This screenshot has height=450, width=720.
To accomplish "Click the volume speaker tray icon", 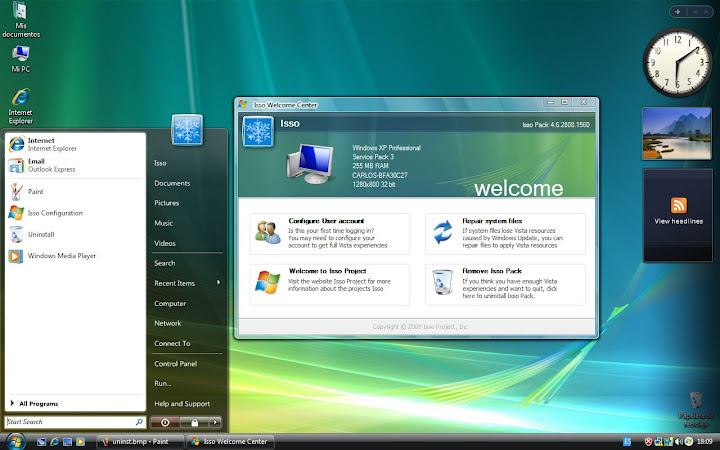I will pyautogui.click(x=676, y=441).
